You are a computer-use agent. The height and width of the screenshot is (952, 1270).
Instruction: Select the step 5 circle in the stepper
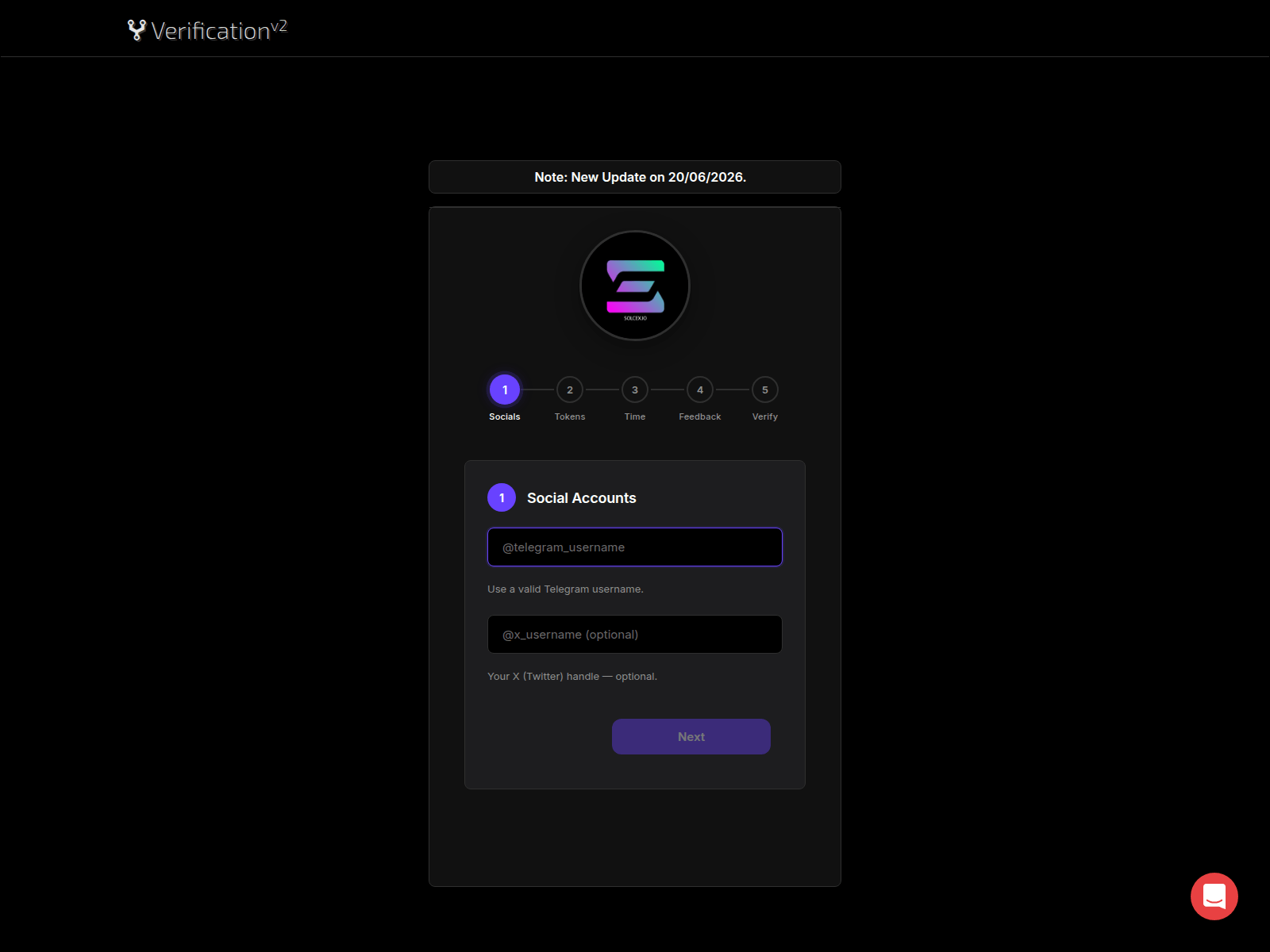coord(764,390)
